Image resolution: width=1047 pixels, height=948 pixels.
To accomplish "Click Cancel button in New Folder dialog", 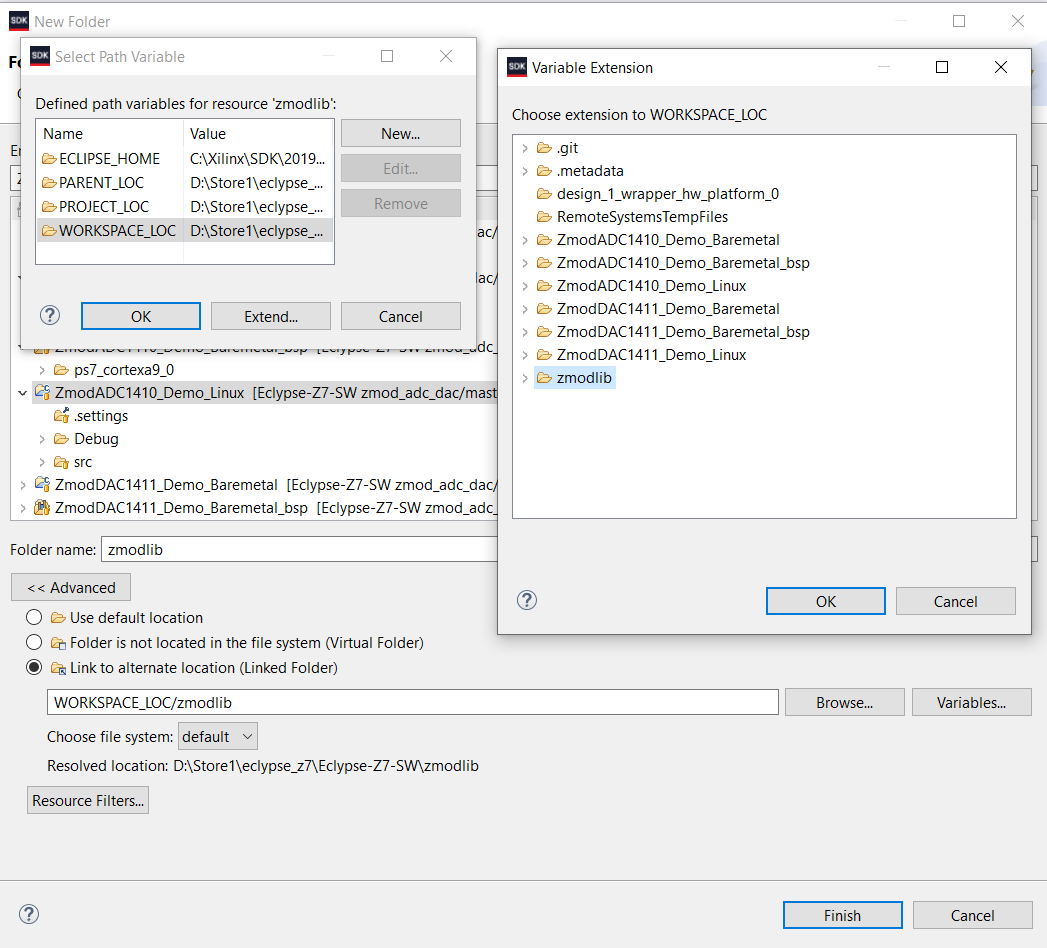I will click(972, 915).
